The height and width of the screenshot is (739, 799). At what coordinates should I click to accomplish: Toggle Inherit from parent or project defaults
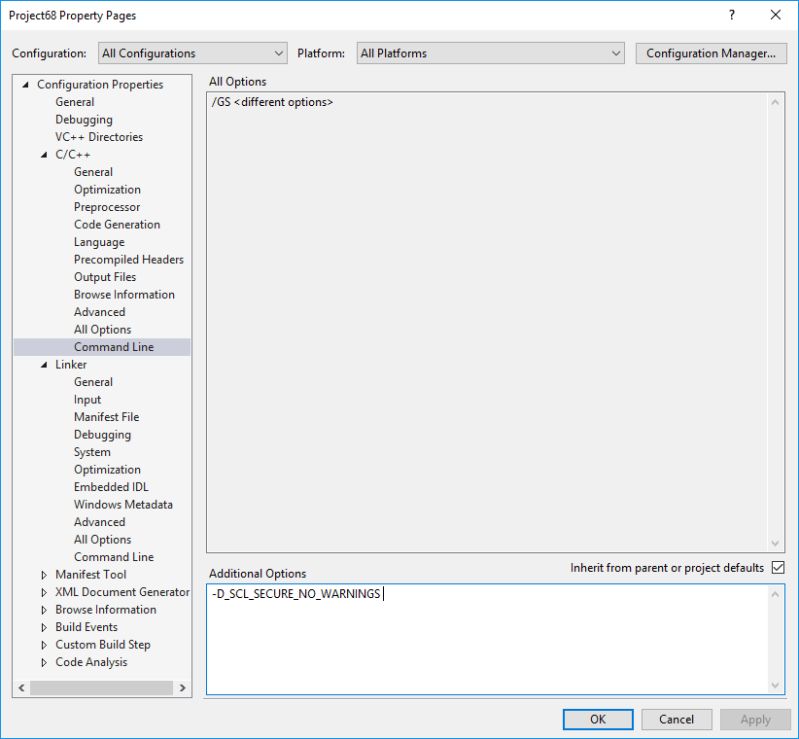778,567
